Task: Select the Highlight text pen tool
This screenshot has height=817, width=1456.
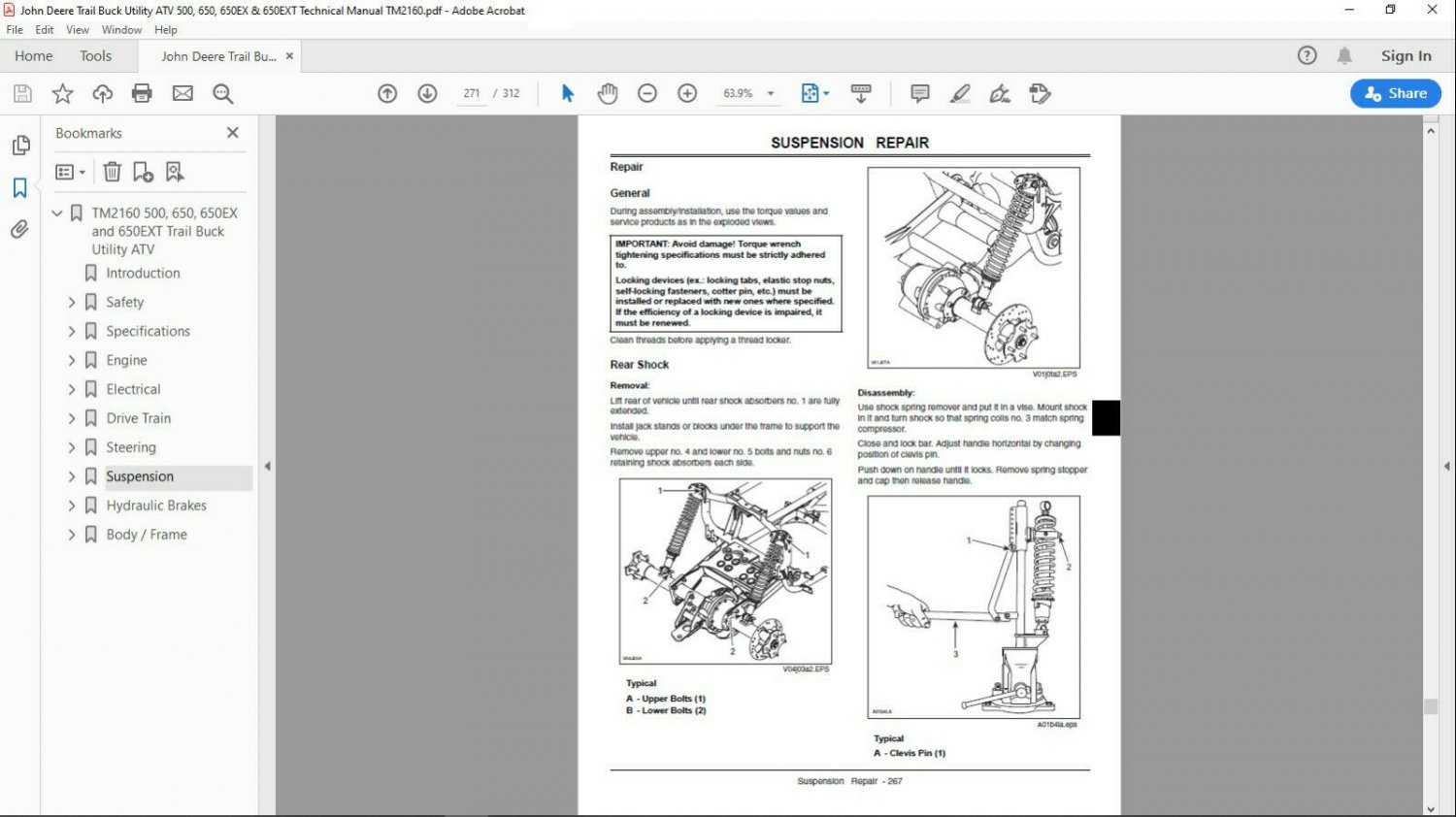Action: pos(960,94)
